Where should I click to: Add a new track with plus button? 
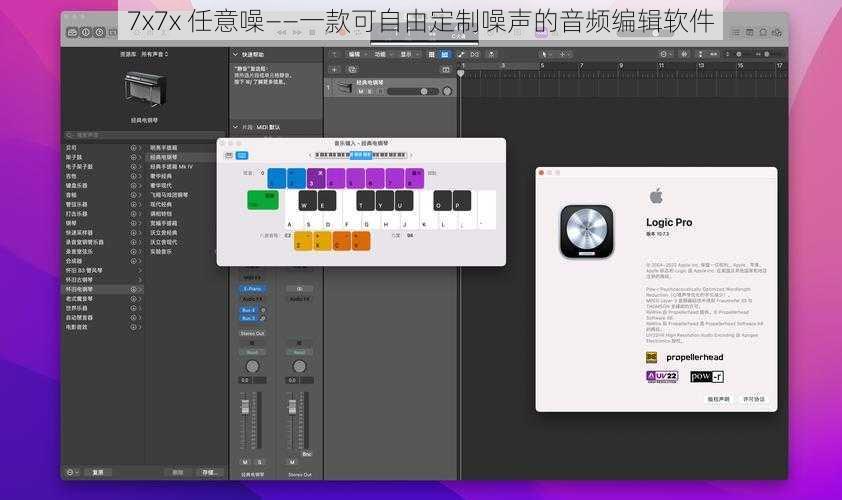pos(334,69)
